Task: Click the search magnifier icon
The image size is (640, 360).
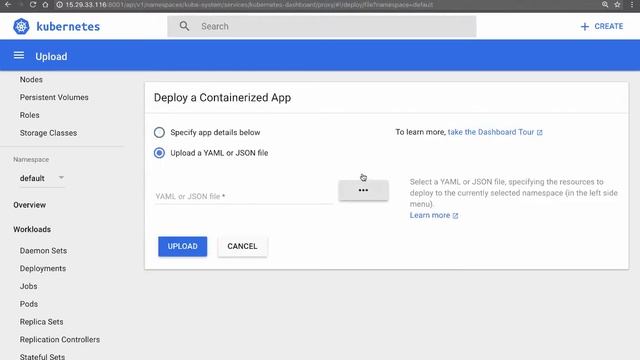Action: tap(184, 26)
